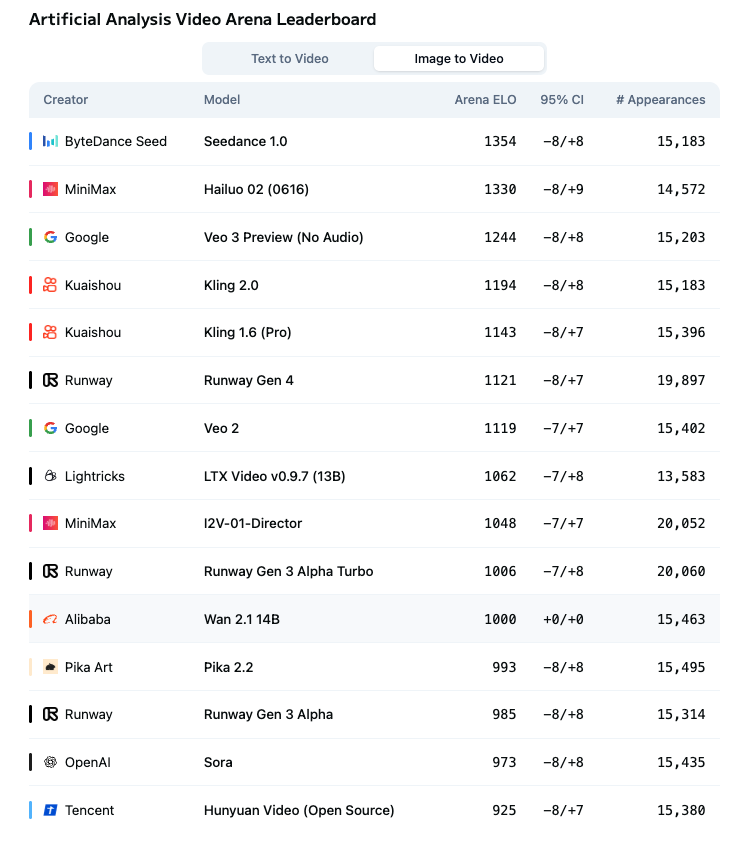The image size is (743, 846).
Task: Select the Pika 2.2 model name
Action: tap(228, 667)
